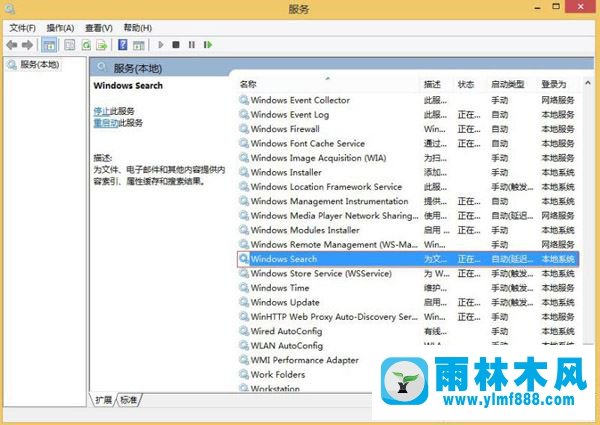Select Windows Media Player Network Sharing service

pos(408,216)
